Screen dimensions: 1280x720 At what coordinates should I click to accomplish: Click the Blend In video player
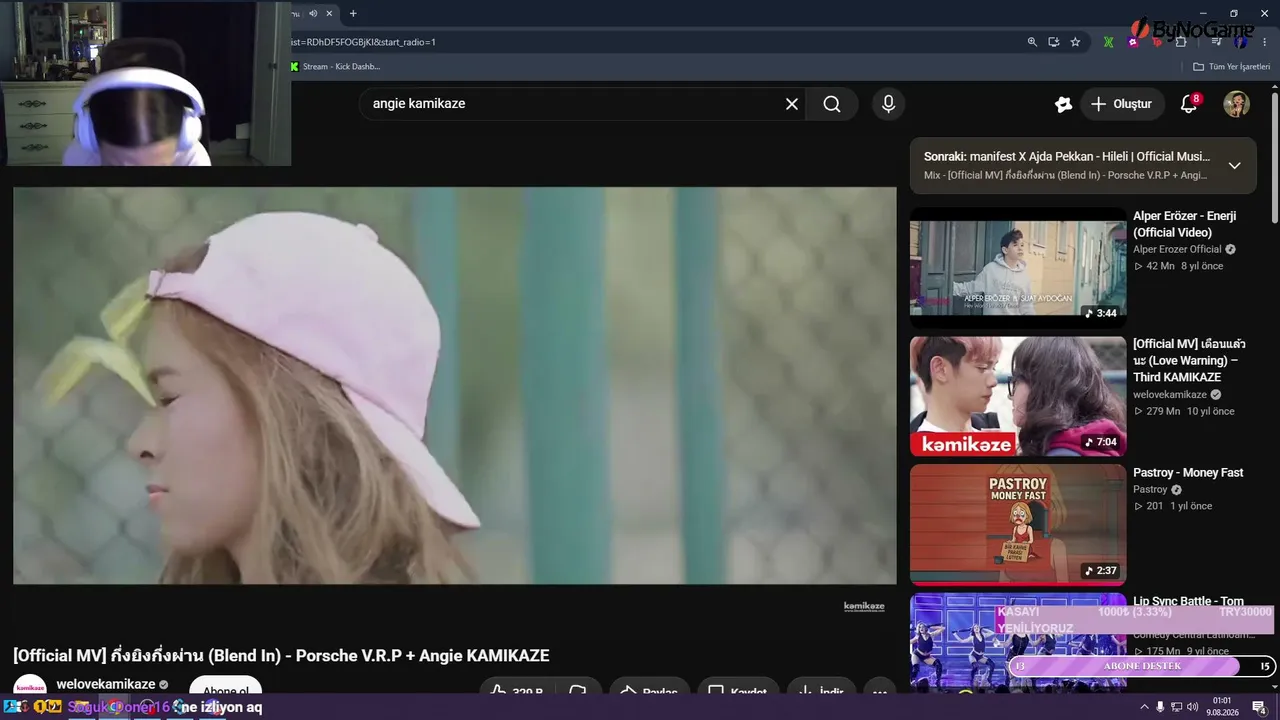(455, 385)
